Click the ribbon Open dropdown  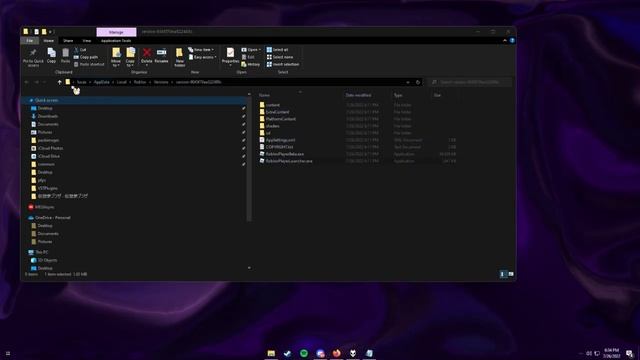tap(251, 50)
